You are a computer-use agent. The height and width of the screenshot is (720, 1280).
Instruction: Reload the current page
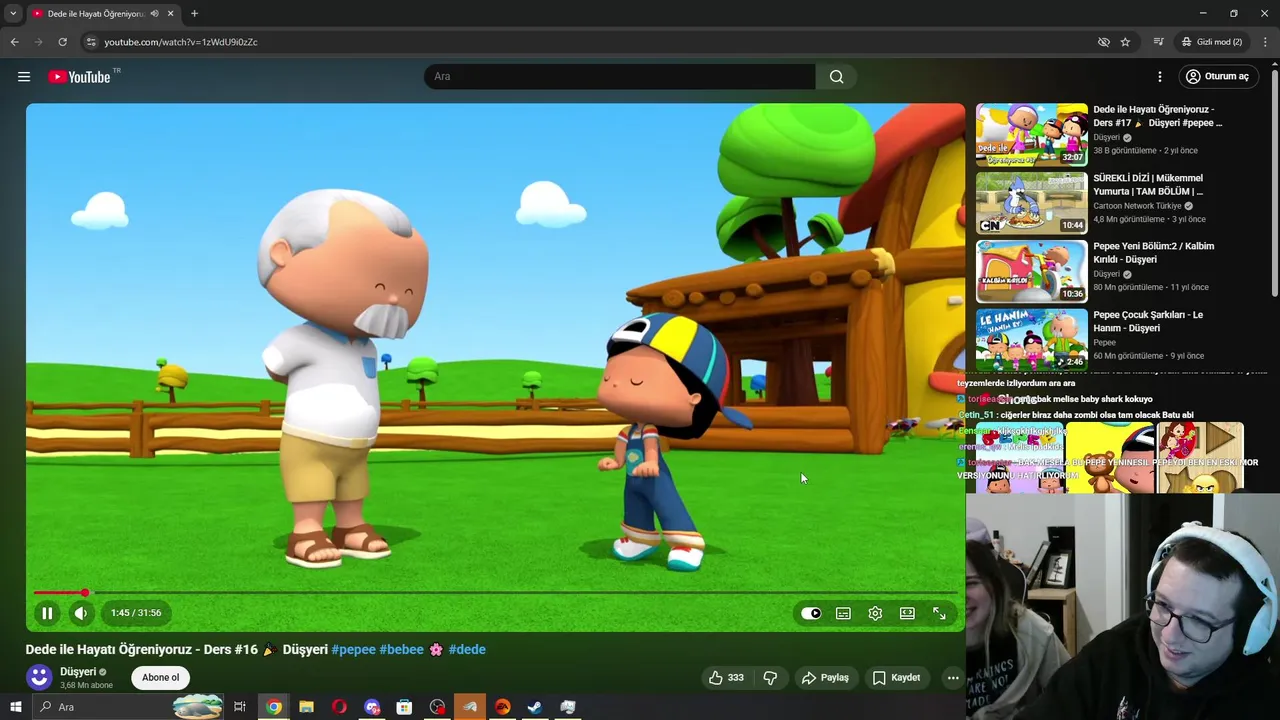[x=62, y=42]
